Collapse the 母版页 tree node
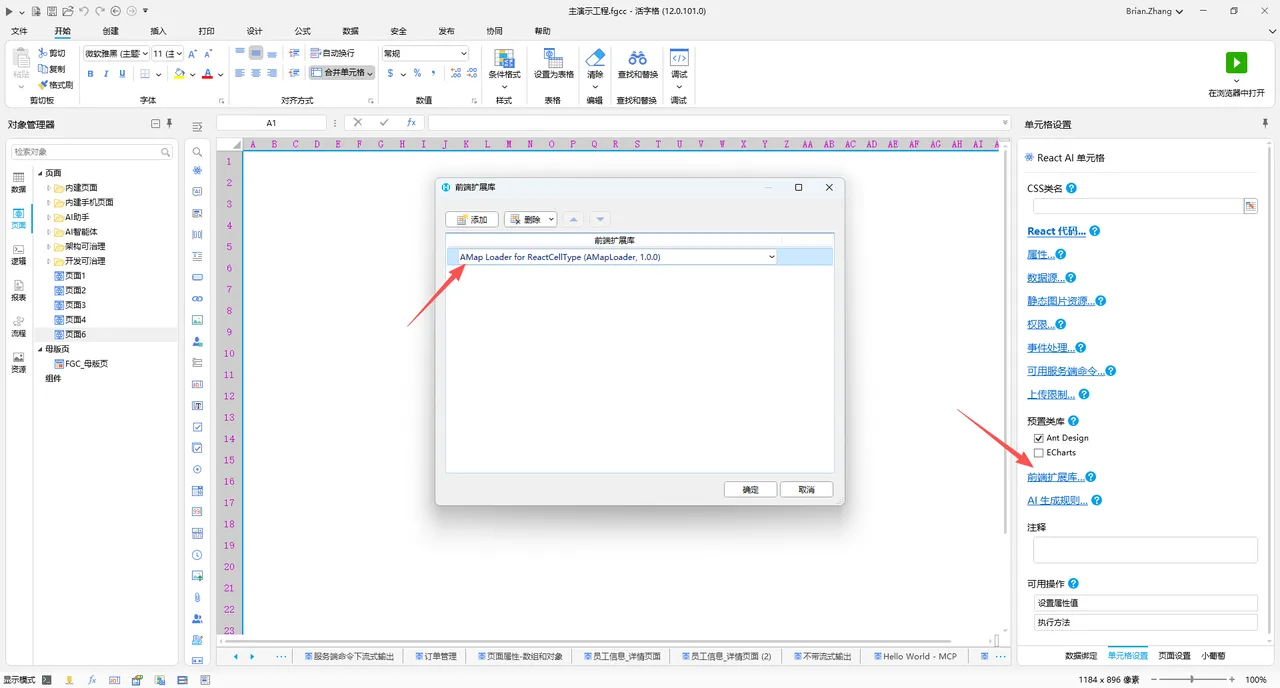The height and width of the screenshot is (688, 1280). point(40,349)
